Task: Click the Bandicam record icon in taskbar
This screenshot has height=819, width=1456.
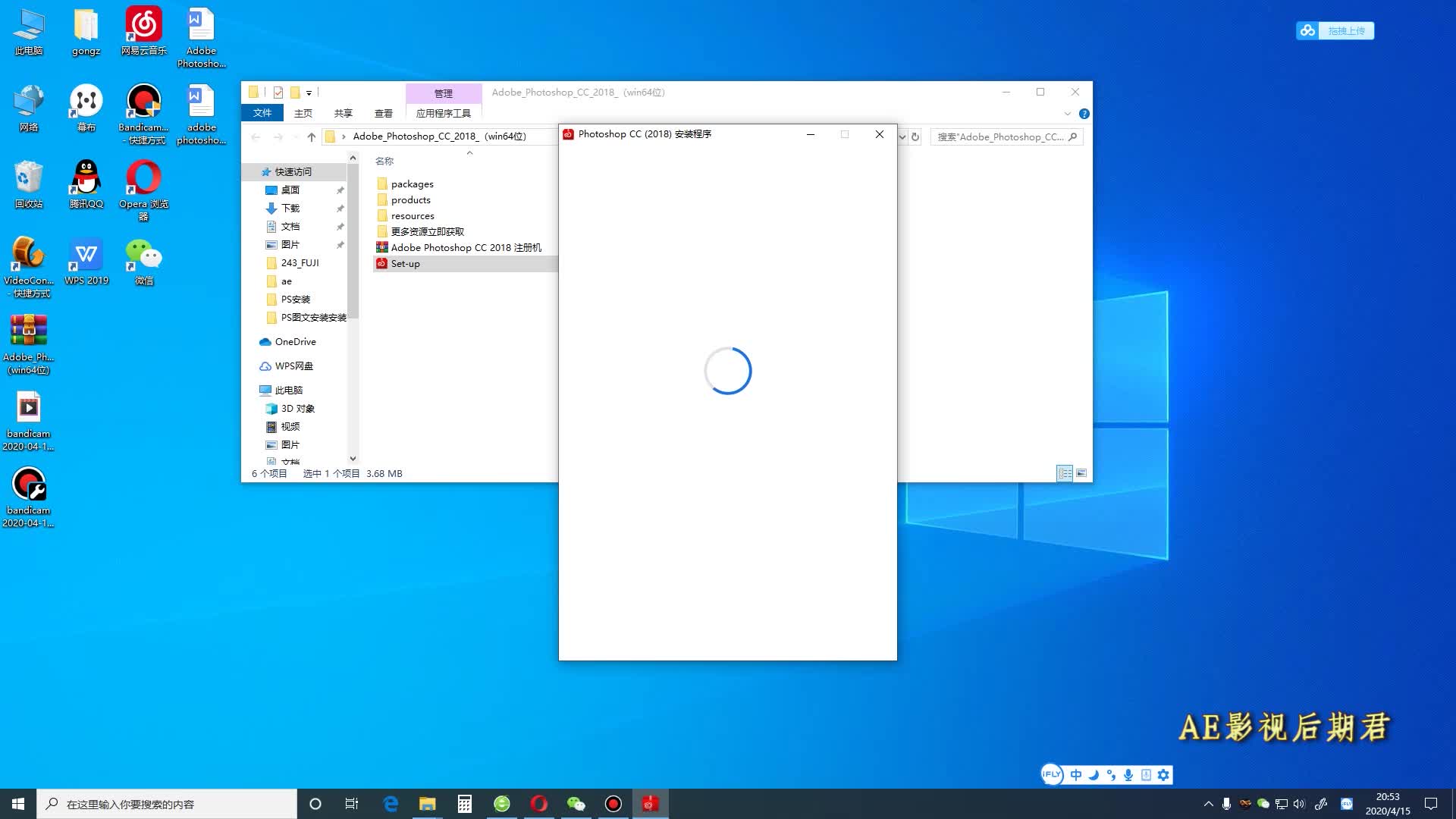Action: (613, 804)
